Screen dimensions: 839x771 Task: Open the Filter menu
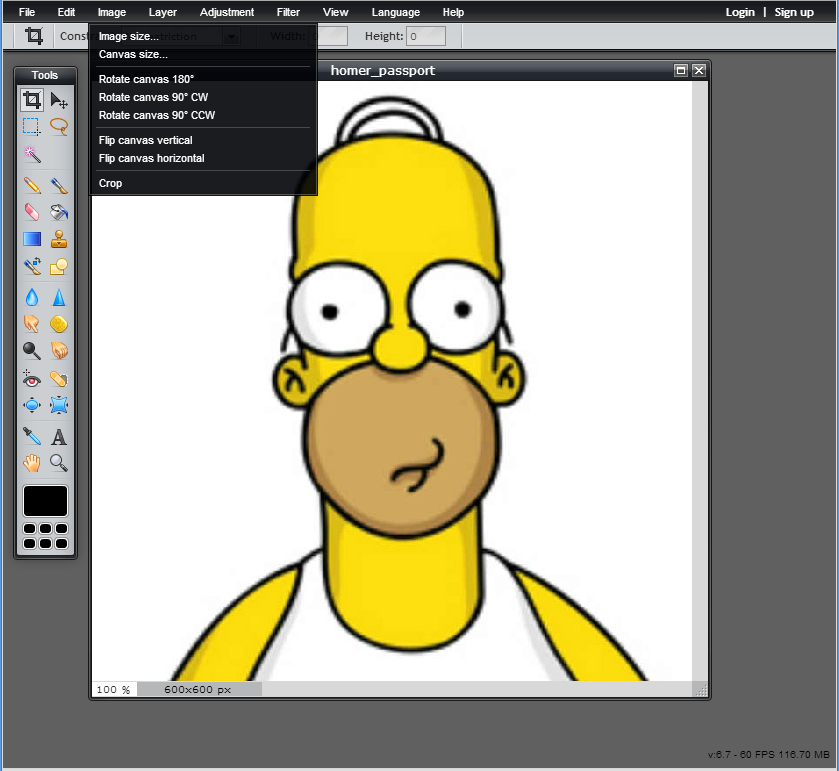[x=288, y=12]
